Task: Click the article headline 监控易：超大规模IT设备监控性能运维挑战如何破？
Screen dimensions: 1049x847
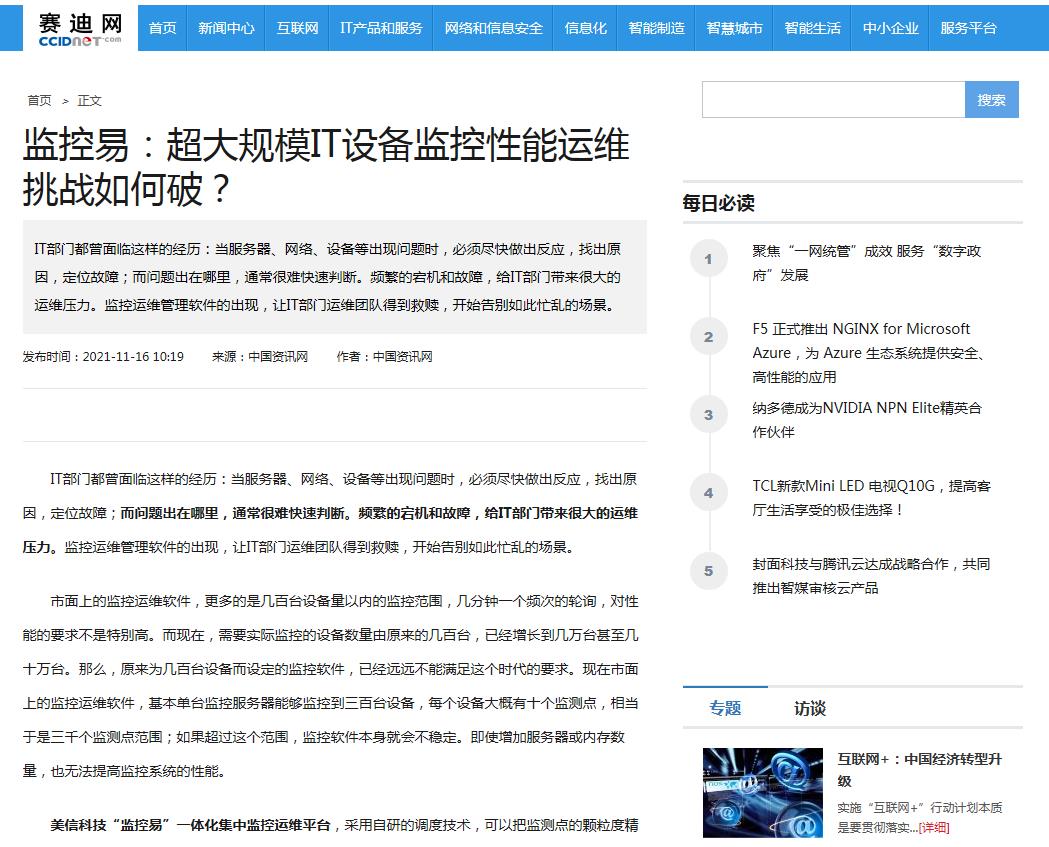Action: (326, 167)
